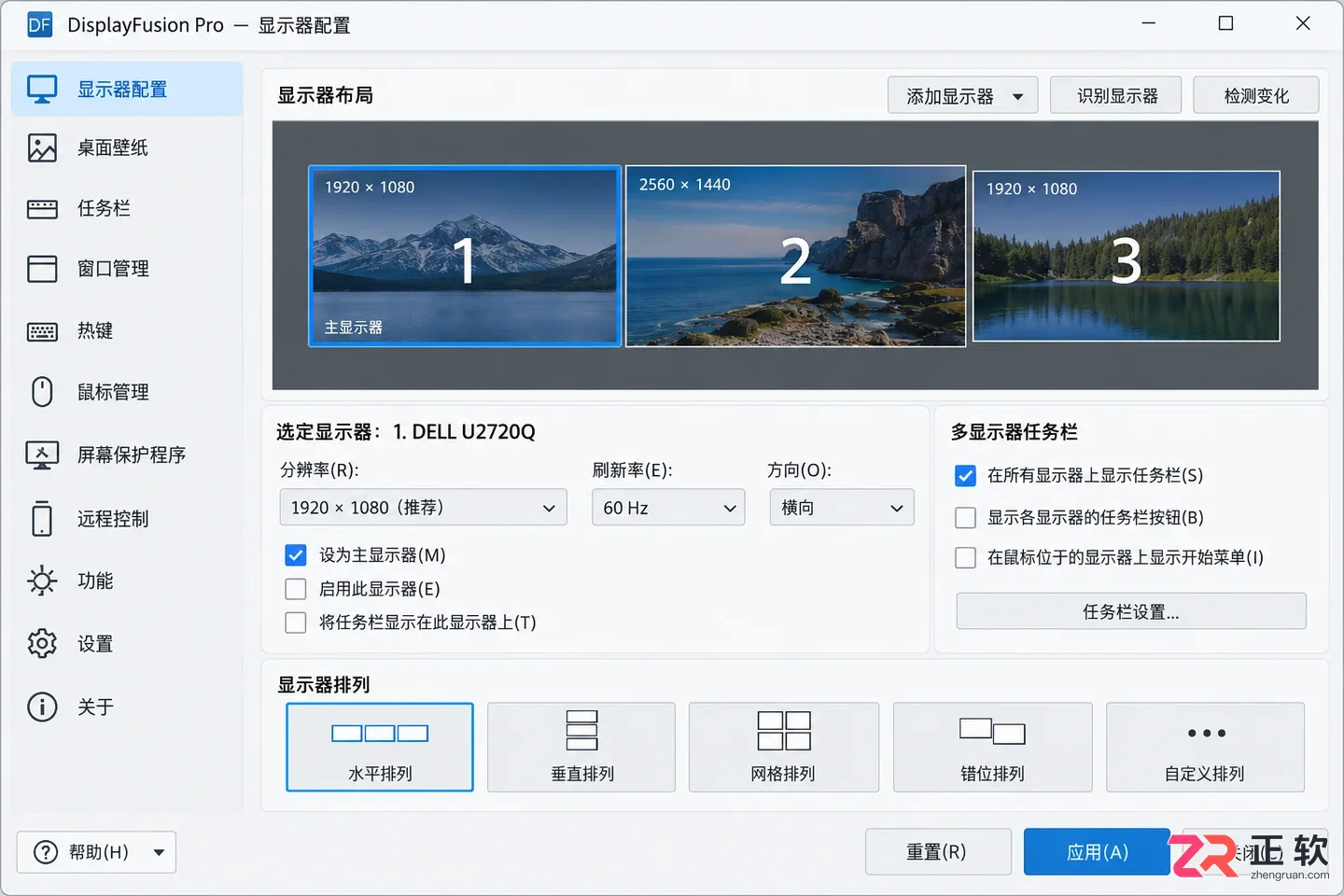
Task: Select monitor 3 forest lake thumbnail
Action: click(x=1127, y=257)
